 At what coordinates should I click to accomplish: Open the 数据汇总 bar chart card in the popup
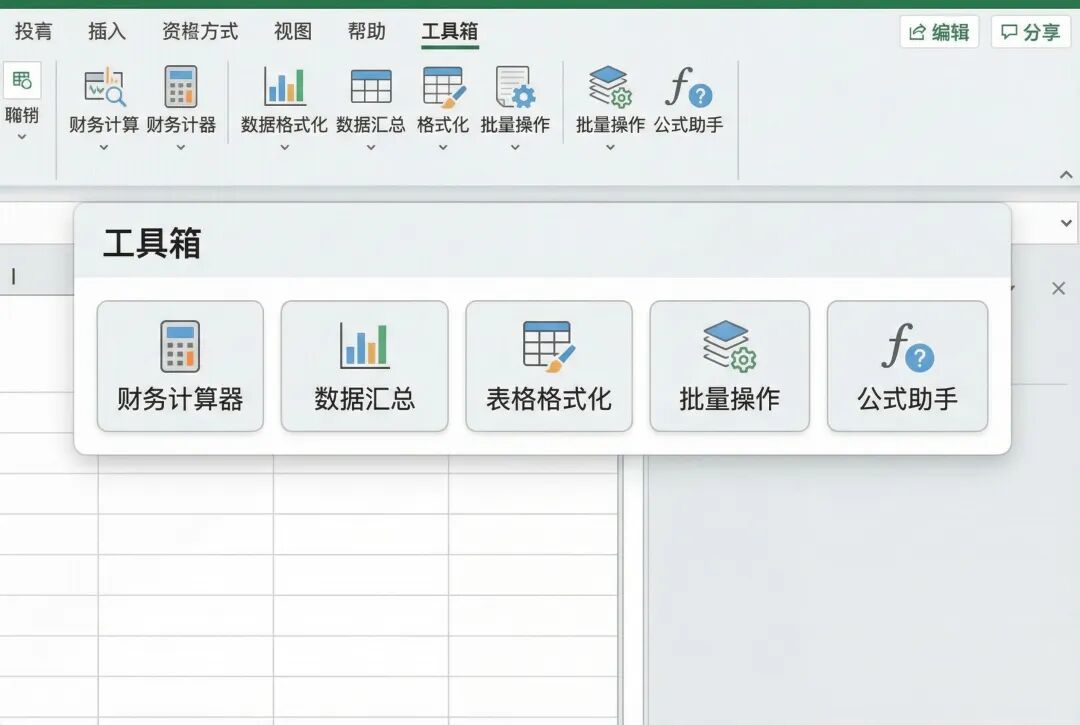pyautogui.click(x=364, y=366)
